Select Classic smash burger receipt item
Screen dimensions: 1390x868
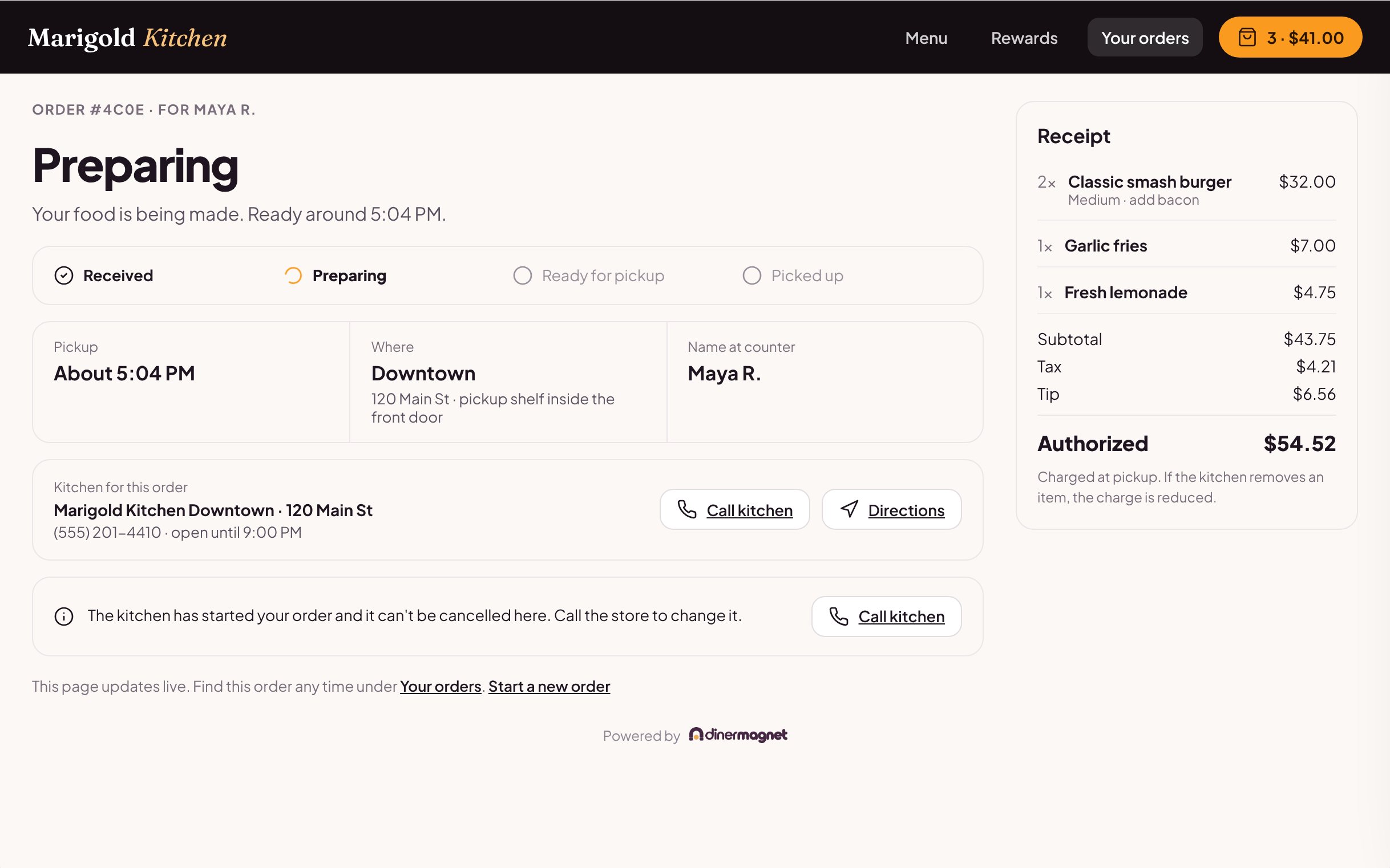point(1149,182)
